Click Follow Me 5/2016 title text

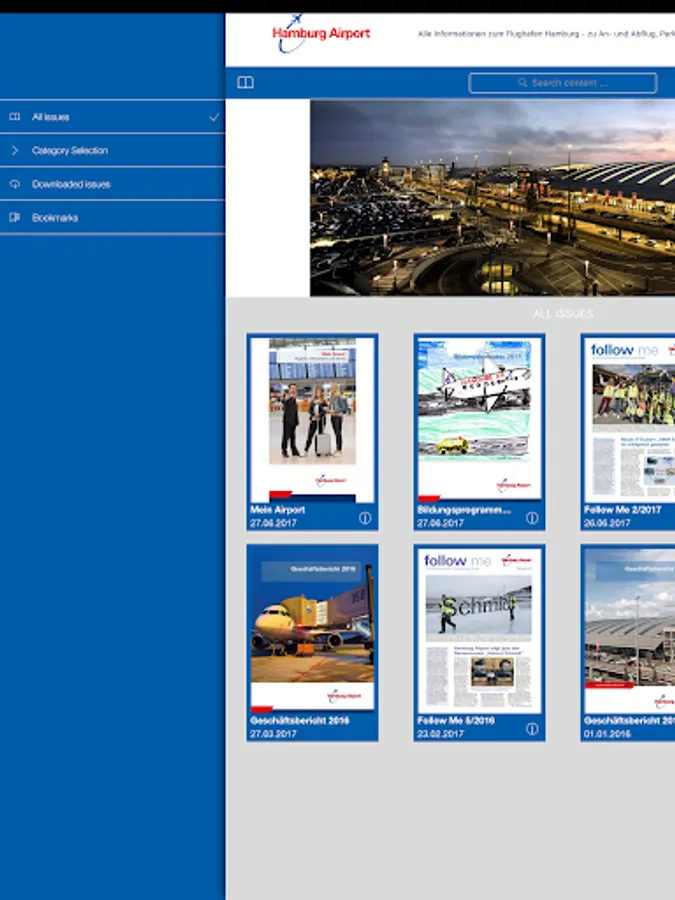click(456, 720)
